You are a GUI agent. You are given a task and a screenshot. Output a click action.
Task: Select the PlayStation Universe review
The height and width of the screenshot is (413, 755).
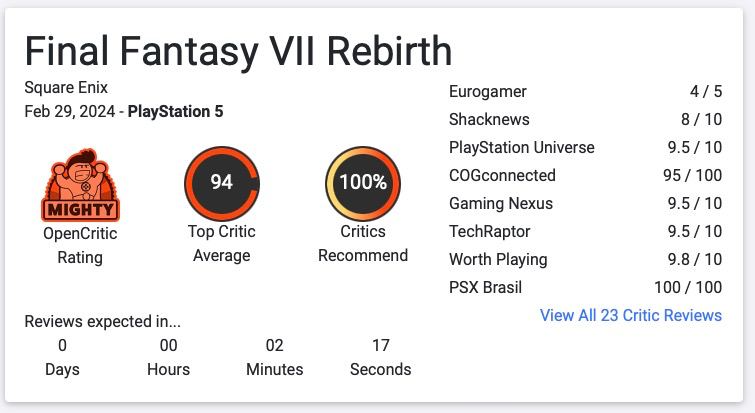point(522,147)
